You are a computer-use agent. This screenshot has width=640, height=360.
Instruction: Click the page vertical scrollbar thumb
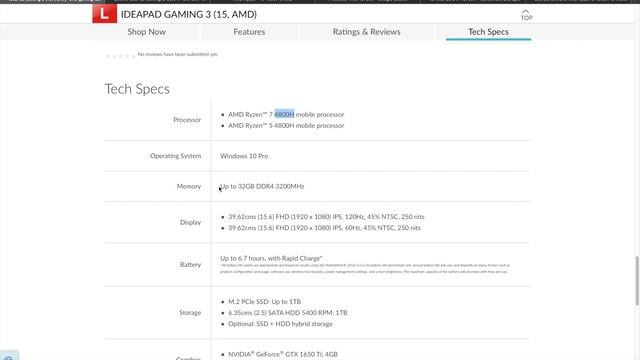[x=637, y=281]
